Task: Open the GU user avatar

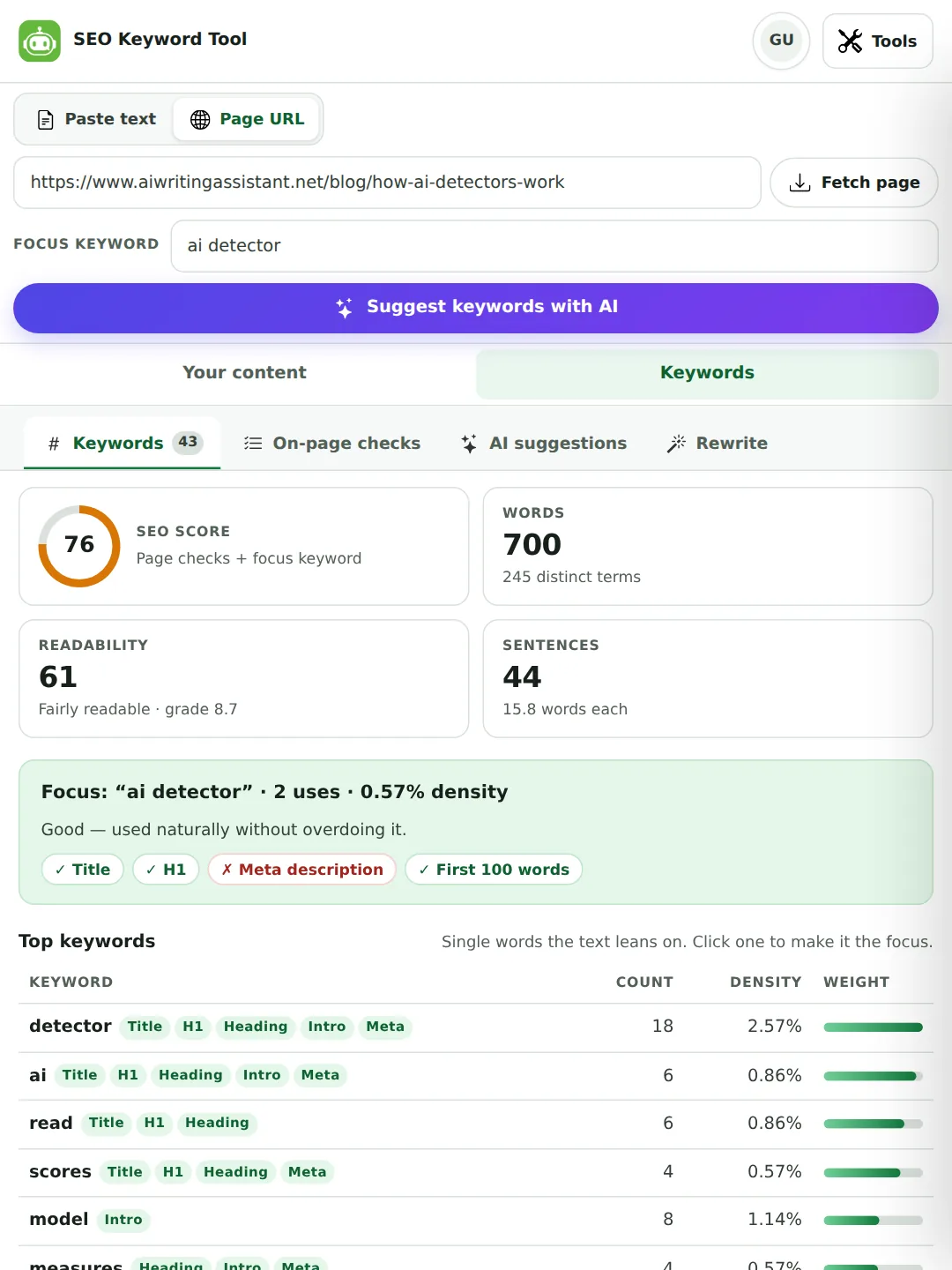Action: pyautogui.click(x=781, y=41)
